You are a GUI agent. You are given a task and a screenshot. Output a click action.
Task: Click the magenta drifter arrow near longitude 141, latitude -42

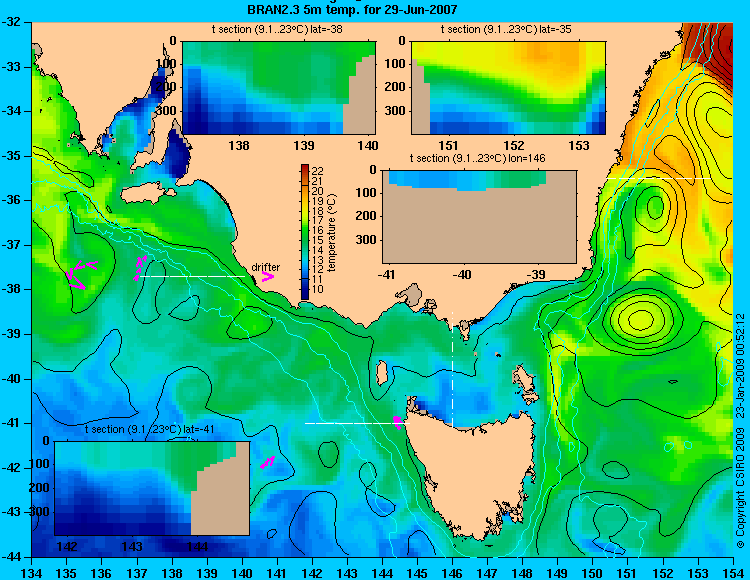point(267,462)
